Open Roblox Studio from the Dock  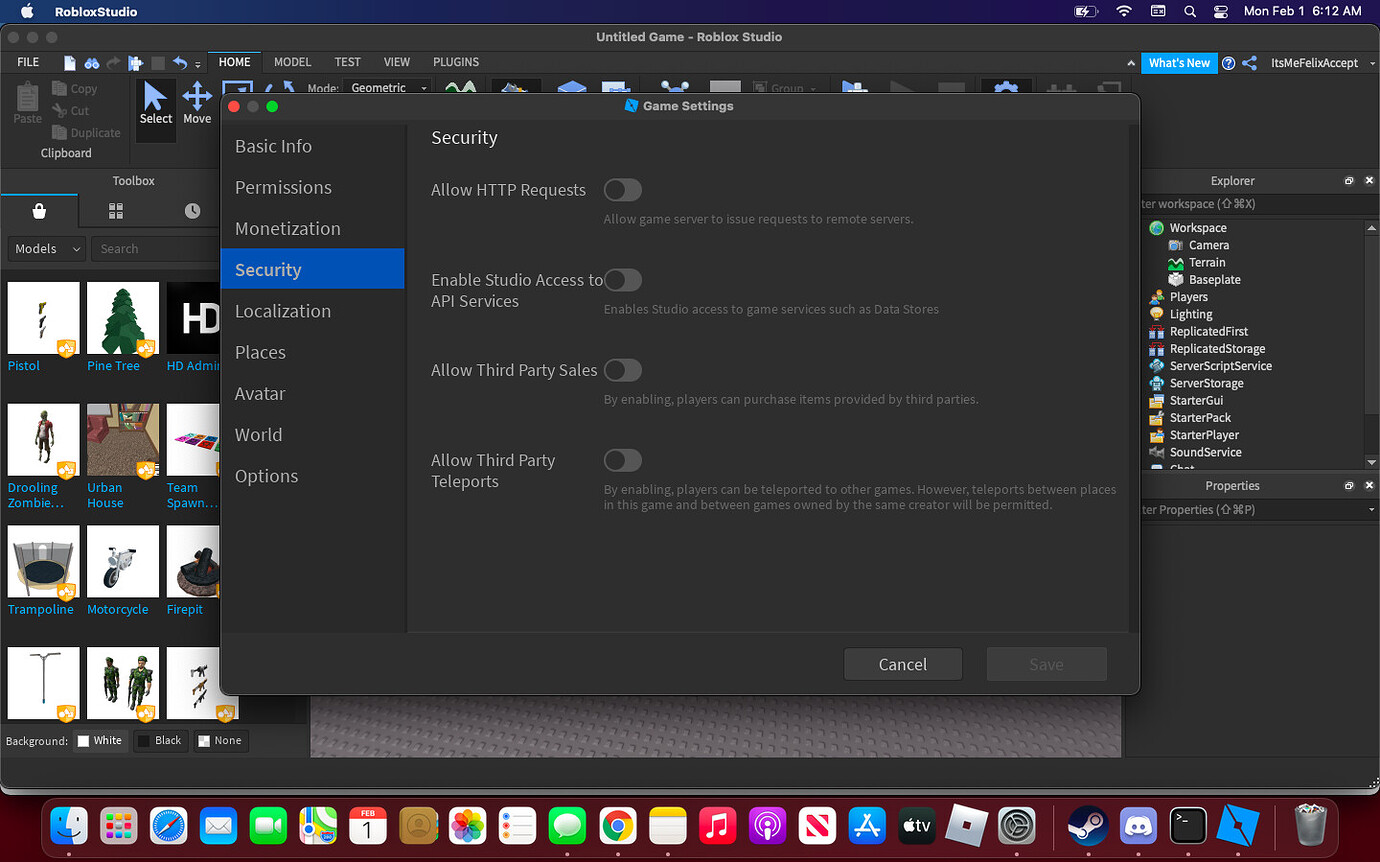tap(967, 826)
